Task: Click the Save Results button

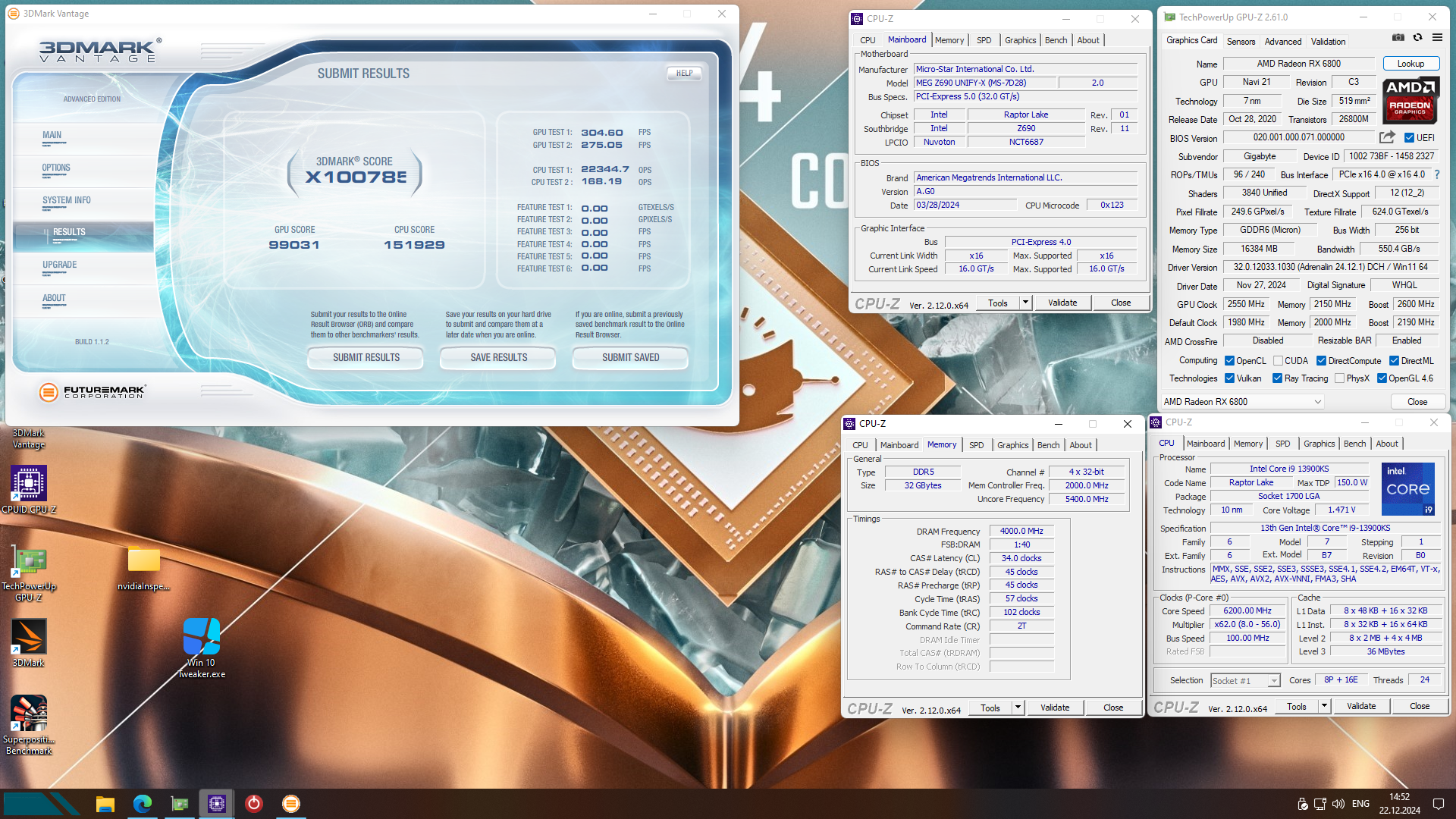Action: [498, 357]
